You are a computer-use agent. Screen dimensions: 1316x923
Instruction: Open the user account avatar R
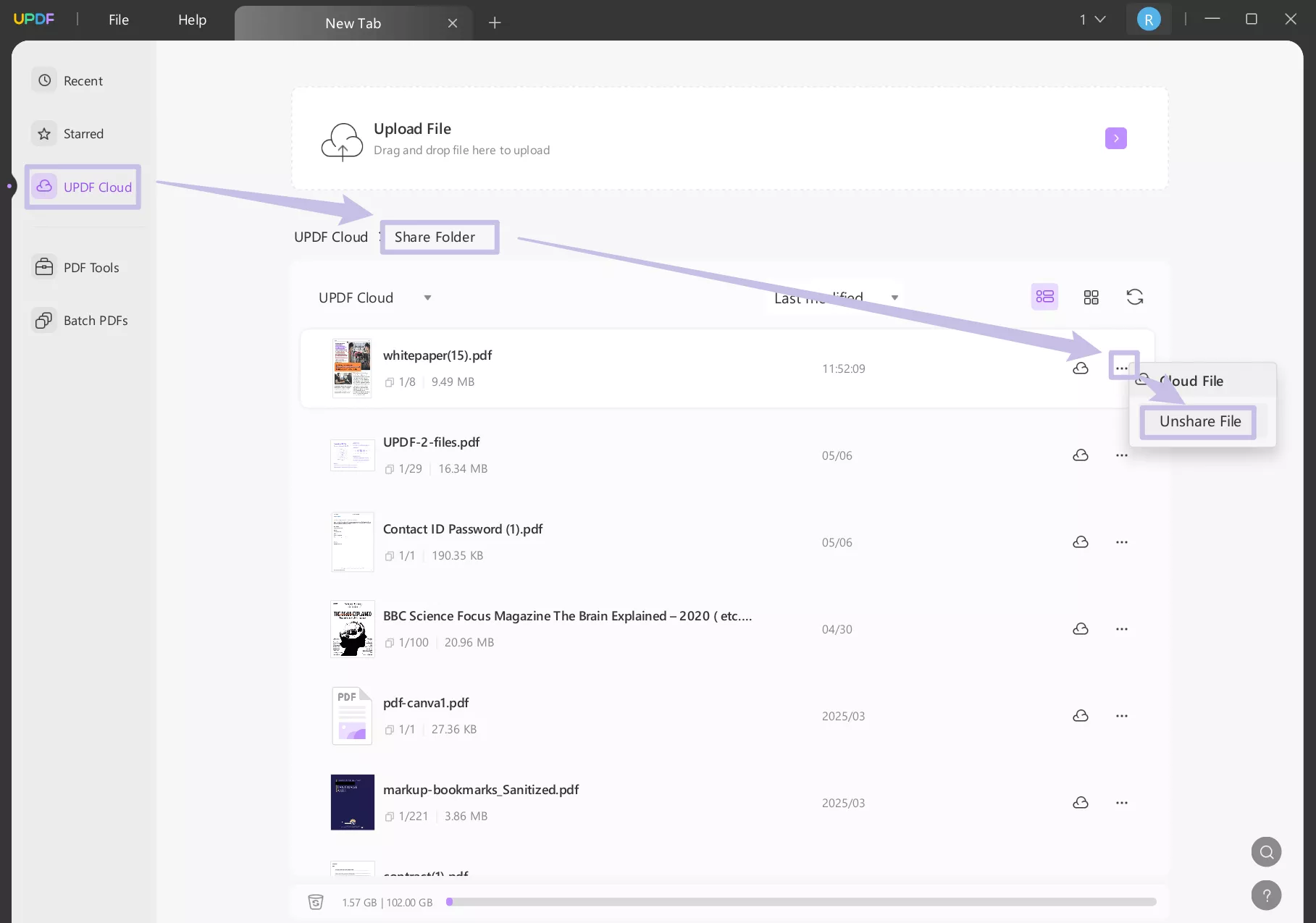pyautogui.click(x=1149, y=20)
